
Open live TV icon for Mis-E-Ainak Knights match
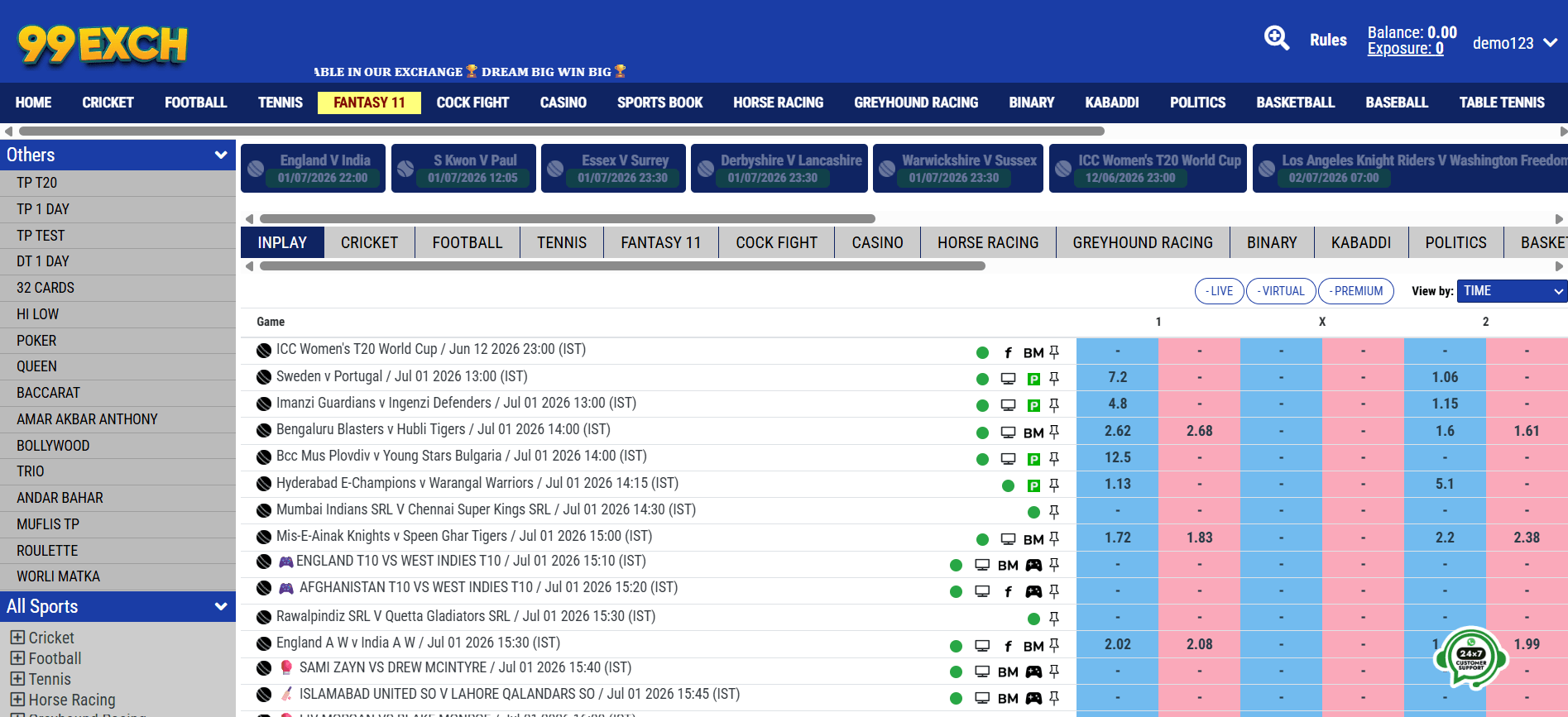click(1008, 539)
